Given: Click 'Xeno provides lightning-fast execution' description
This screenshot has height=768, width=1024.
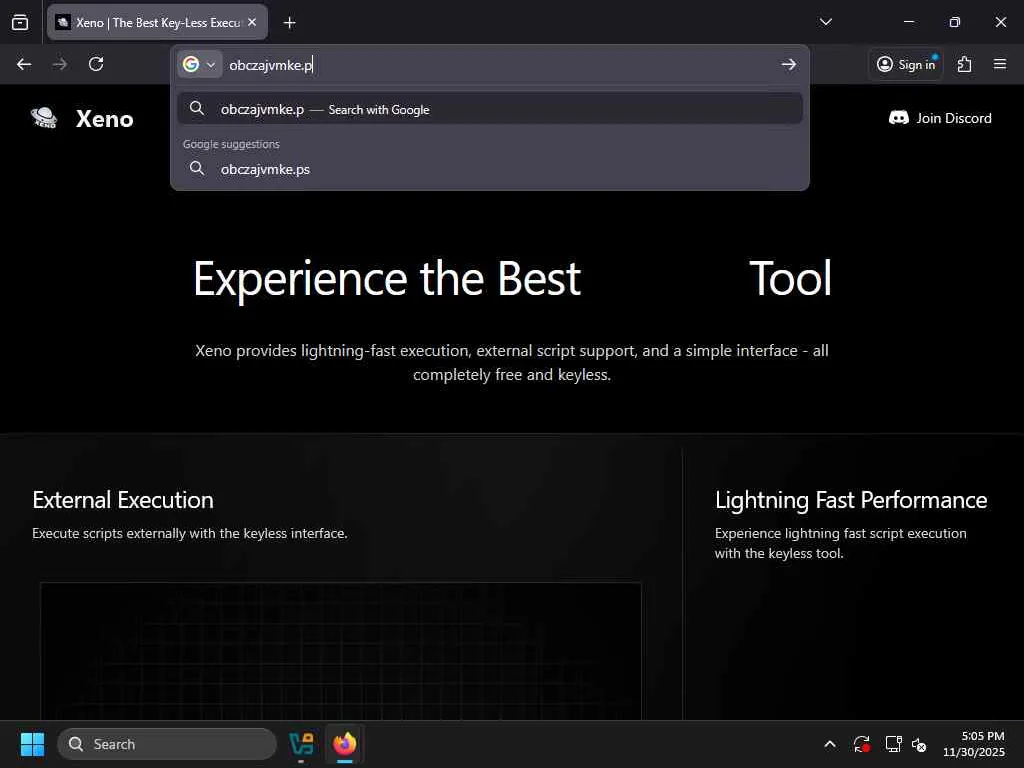Looking at the screenshot, I should (511, 362).
